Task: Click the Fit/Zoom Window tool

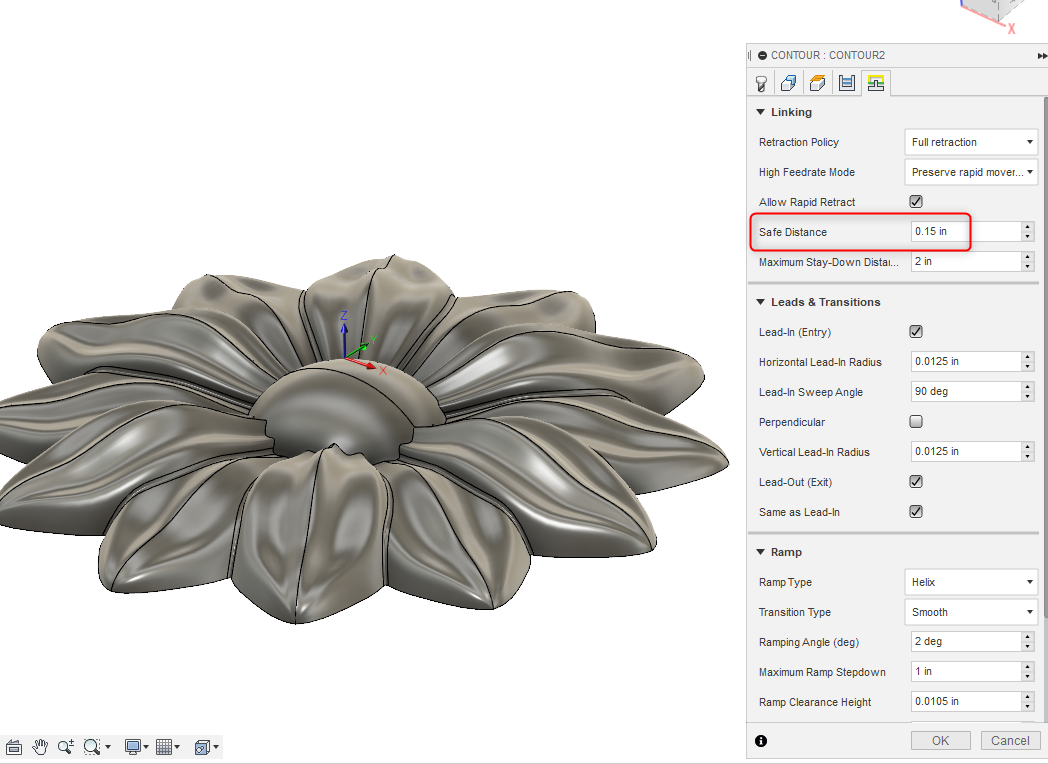Action: (x=92, y=746)
